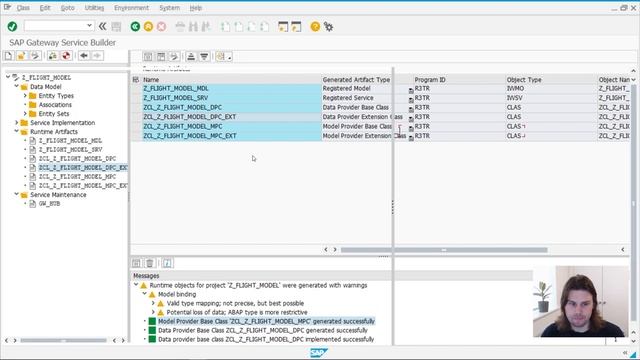Collapse the runtime objects warning message
The width and height of the screenshot is (640, 360).
(136, 285)
